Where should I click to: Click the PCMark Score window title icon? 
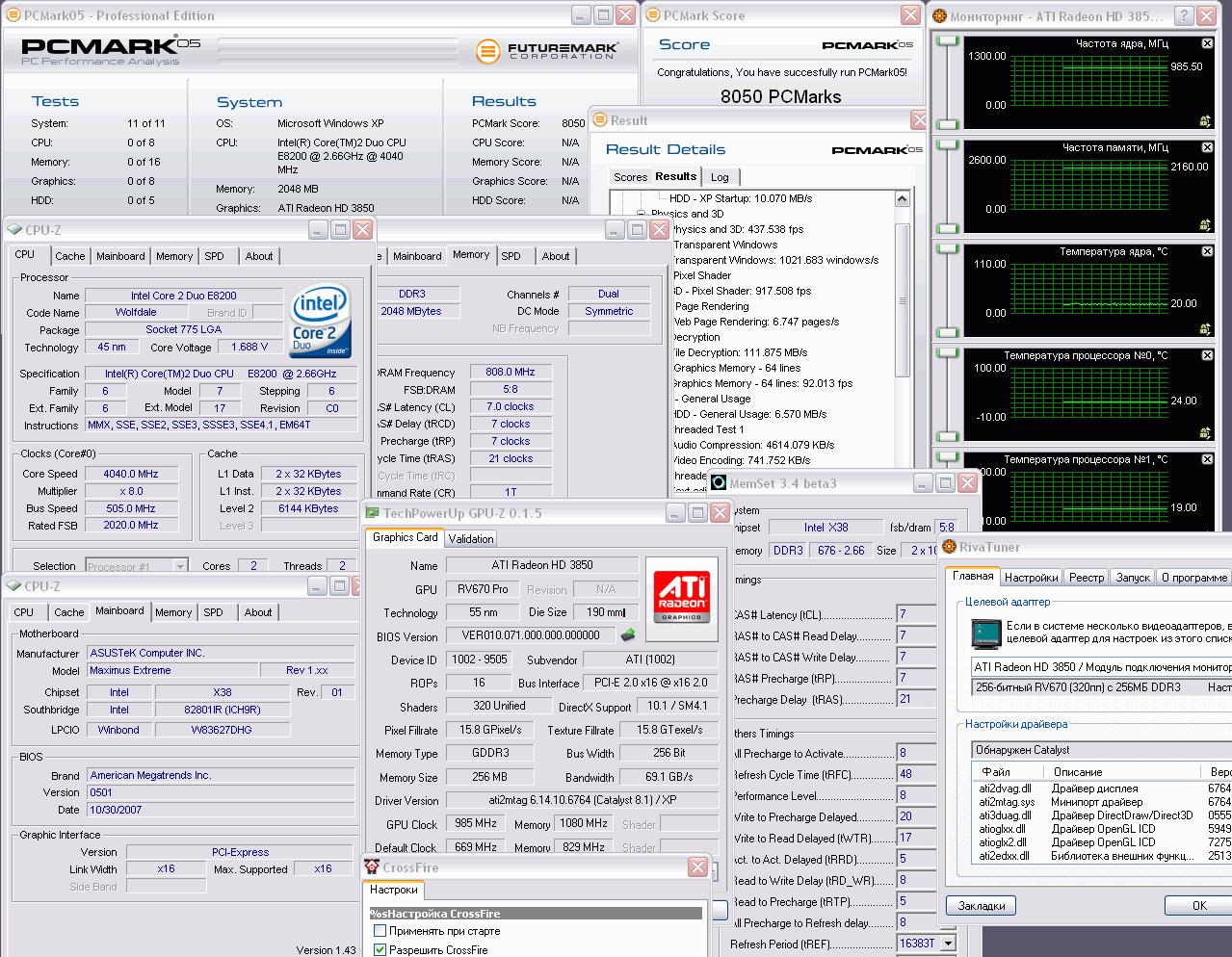(652, 15)
